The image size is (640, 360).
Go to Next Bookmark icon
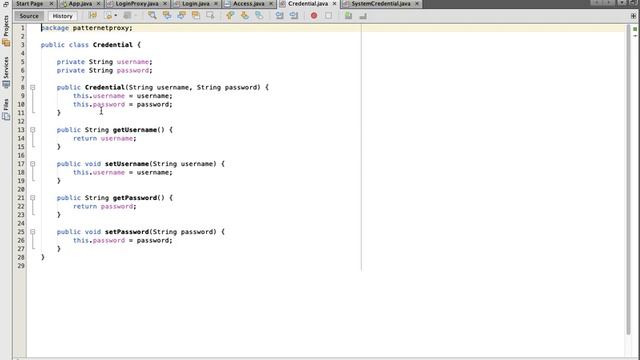tap(244, 16)
